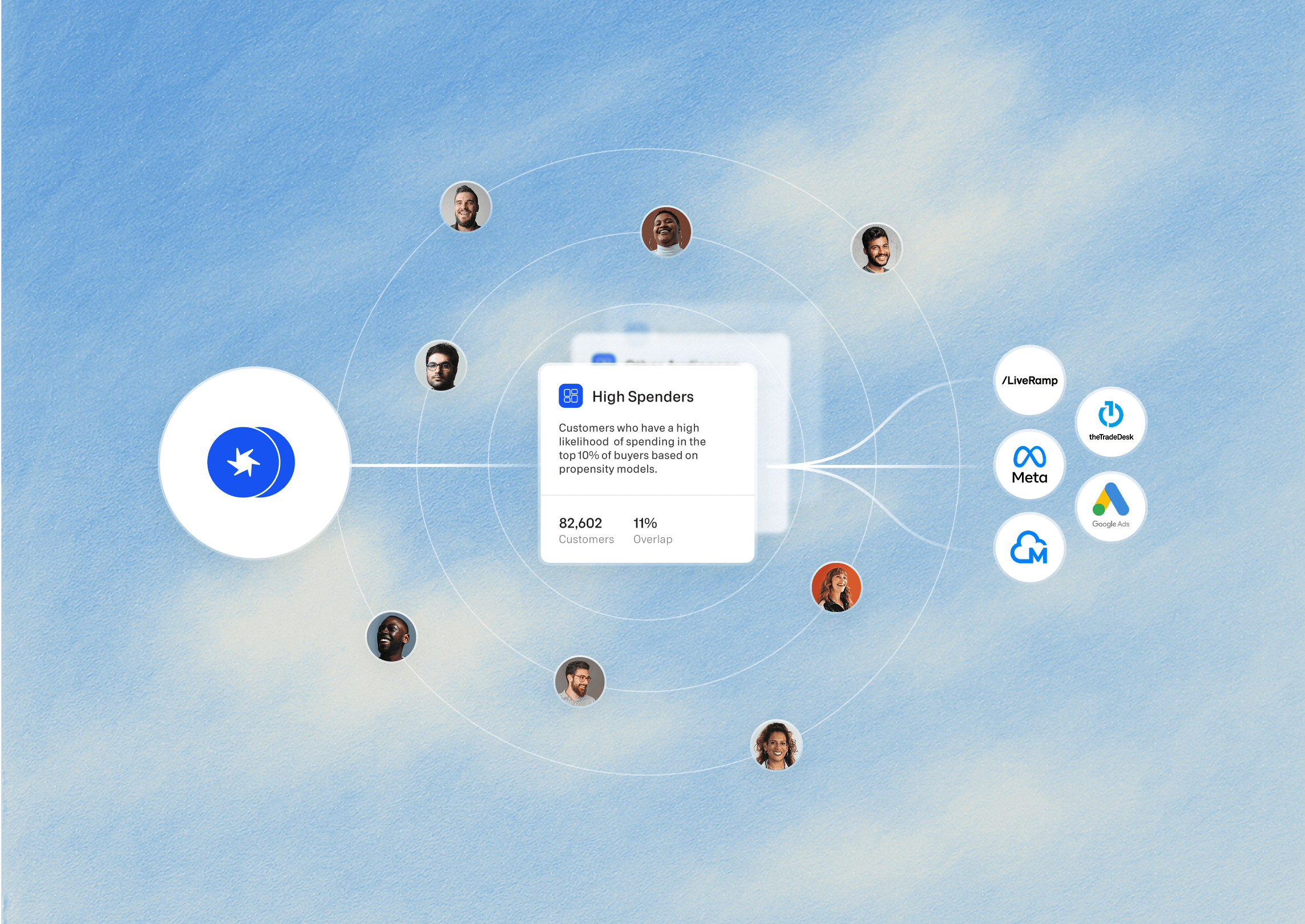Viewport: 1305px width, 924px height.
Task: Select avatar of smiling woman with curly hair, bottom
Action: pos(776,744)
